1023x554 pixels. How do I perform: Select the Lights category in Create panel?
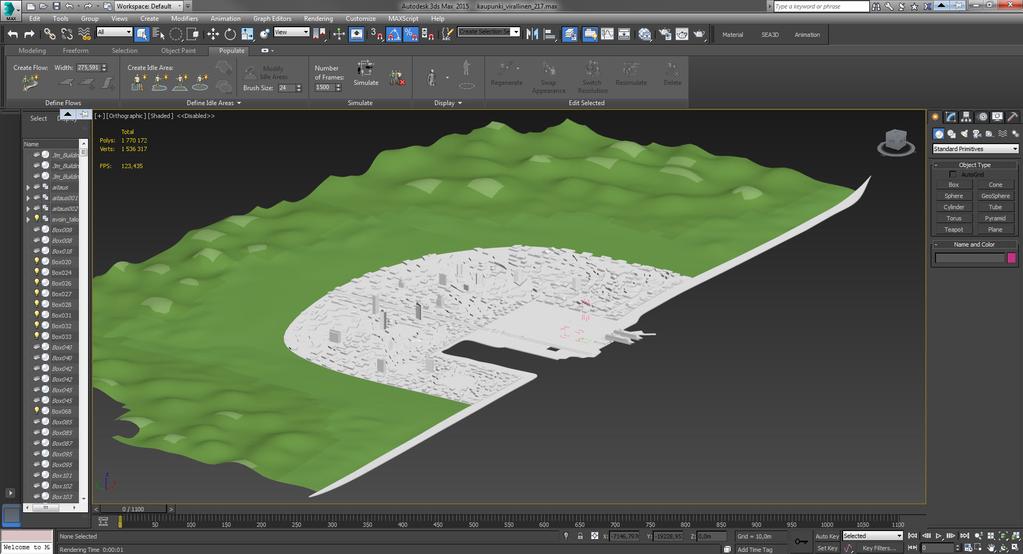pyautogui.click(x=964, y=134)
